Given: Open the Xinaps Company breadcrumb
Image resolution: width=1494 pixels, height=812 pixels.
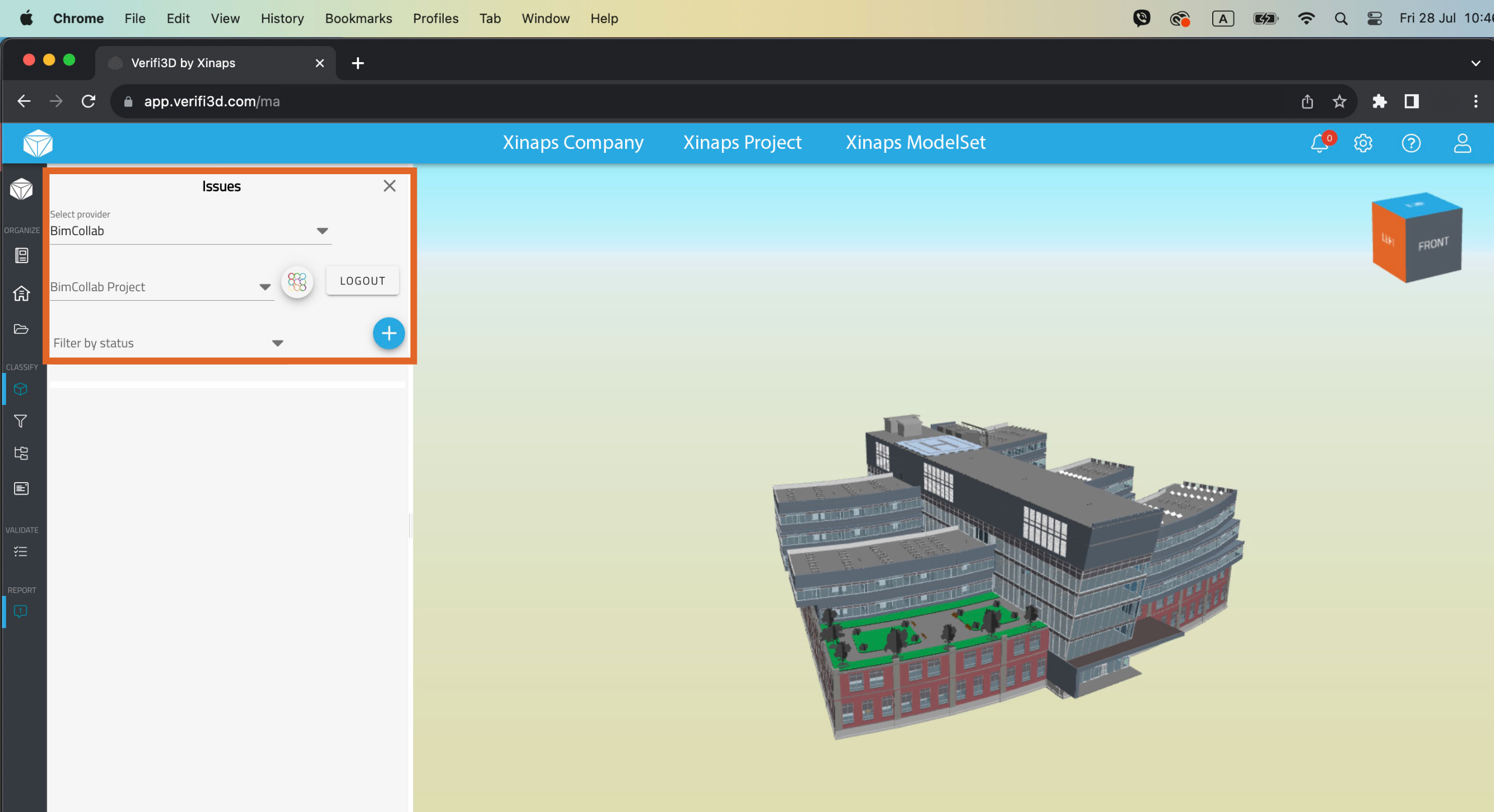Looking at the screenshot, I should point(573,143).
